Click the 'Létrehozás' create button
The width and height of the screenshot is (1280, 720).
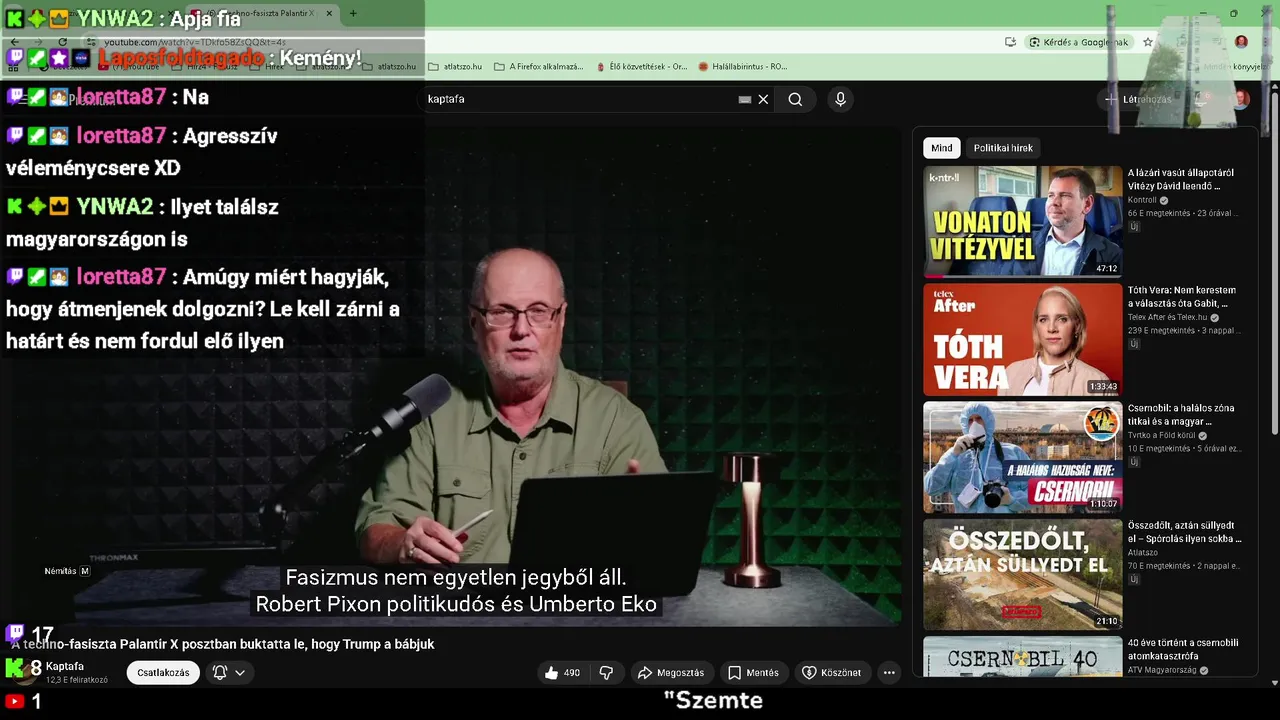(x=1138, y=99)
